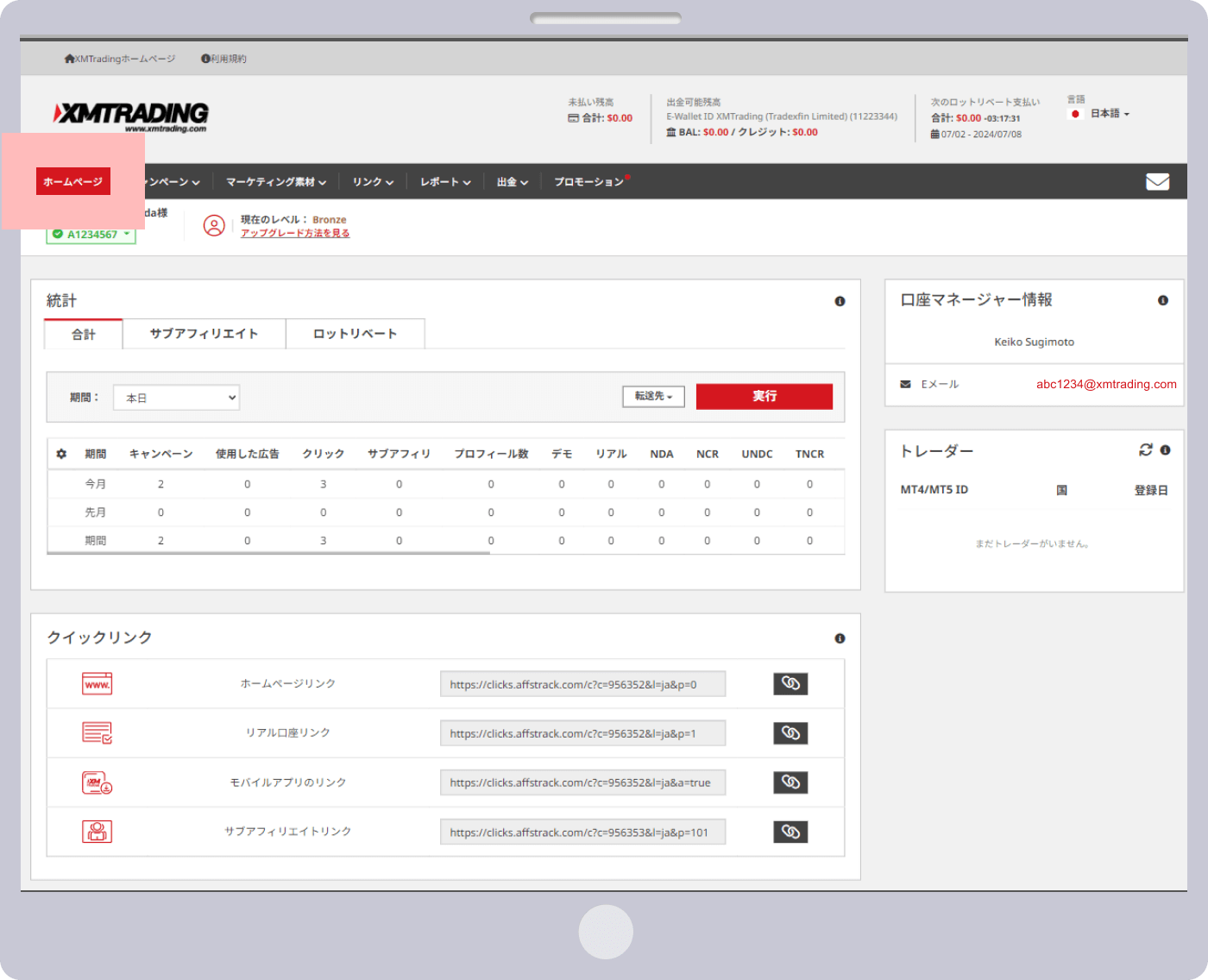1208x980 pixels.
Task: Click the info icon in the クイックリンク panel
Action: (x=840, y=638)
